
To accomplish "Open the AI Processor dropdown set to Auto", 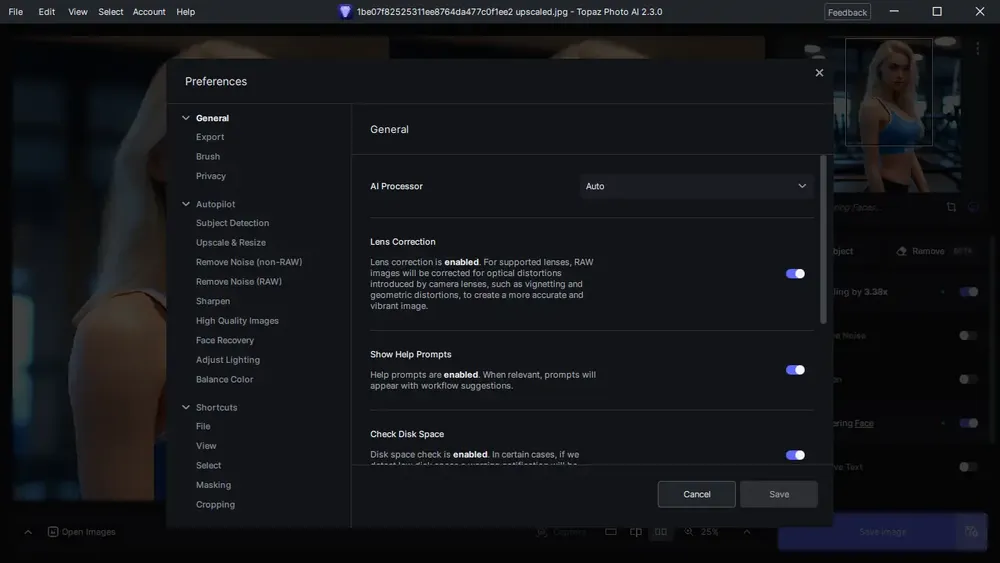I will (x=696, y=186).
